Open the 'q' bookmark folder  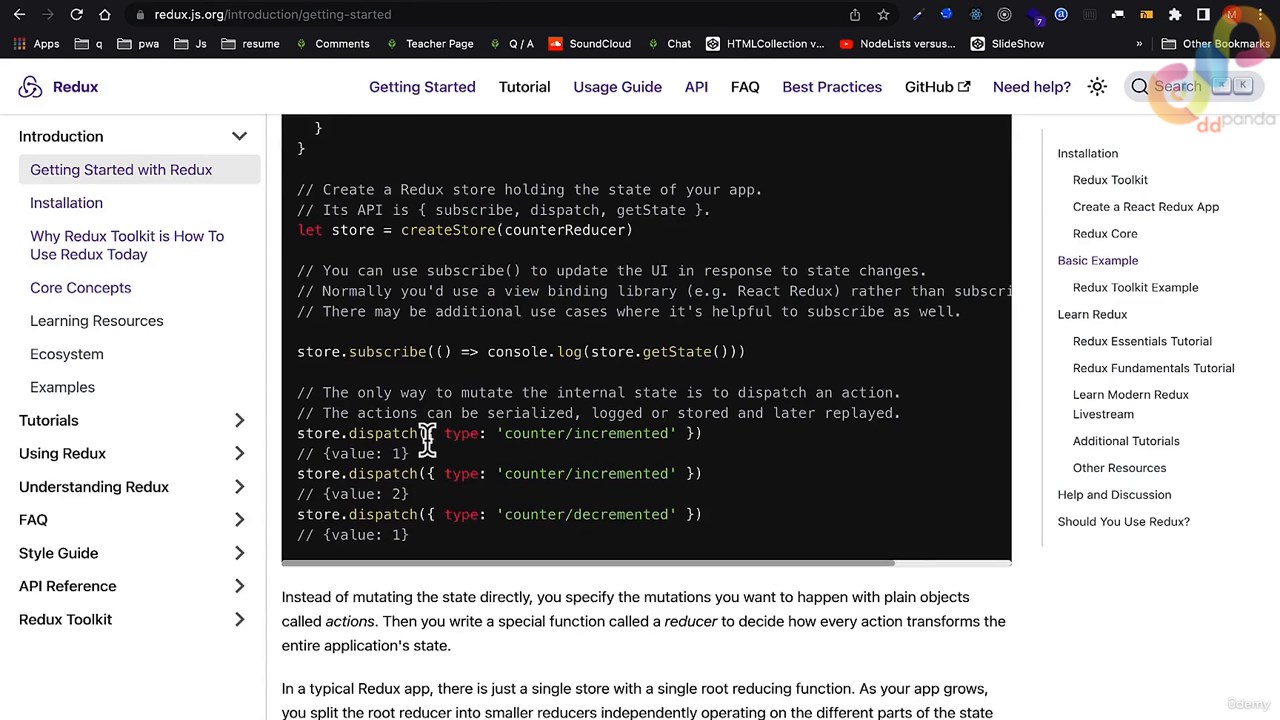89,44
